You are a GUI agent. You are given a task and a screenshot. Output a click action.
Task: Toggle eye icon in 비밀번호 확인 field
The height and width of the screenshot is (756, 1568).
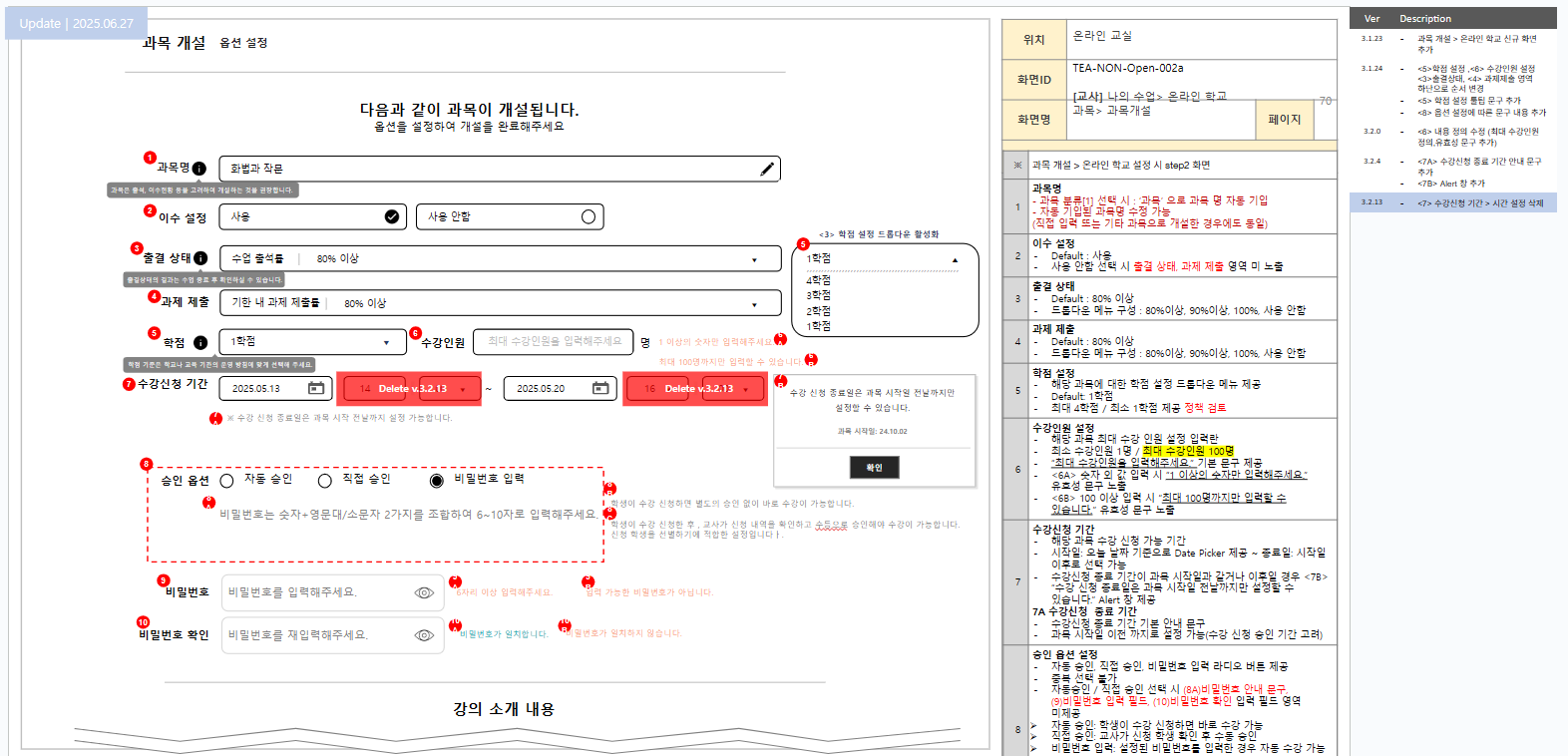click(x=424, y=635)
